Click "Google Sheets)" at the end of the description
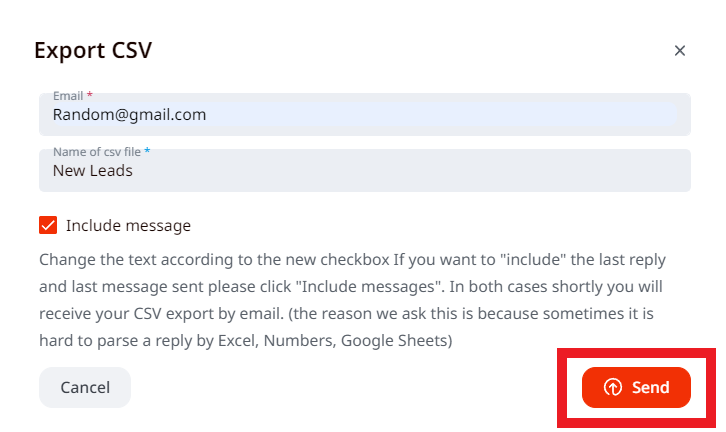 [x=397, y=341]
